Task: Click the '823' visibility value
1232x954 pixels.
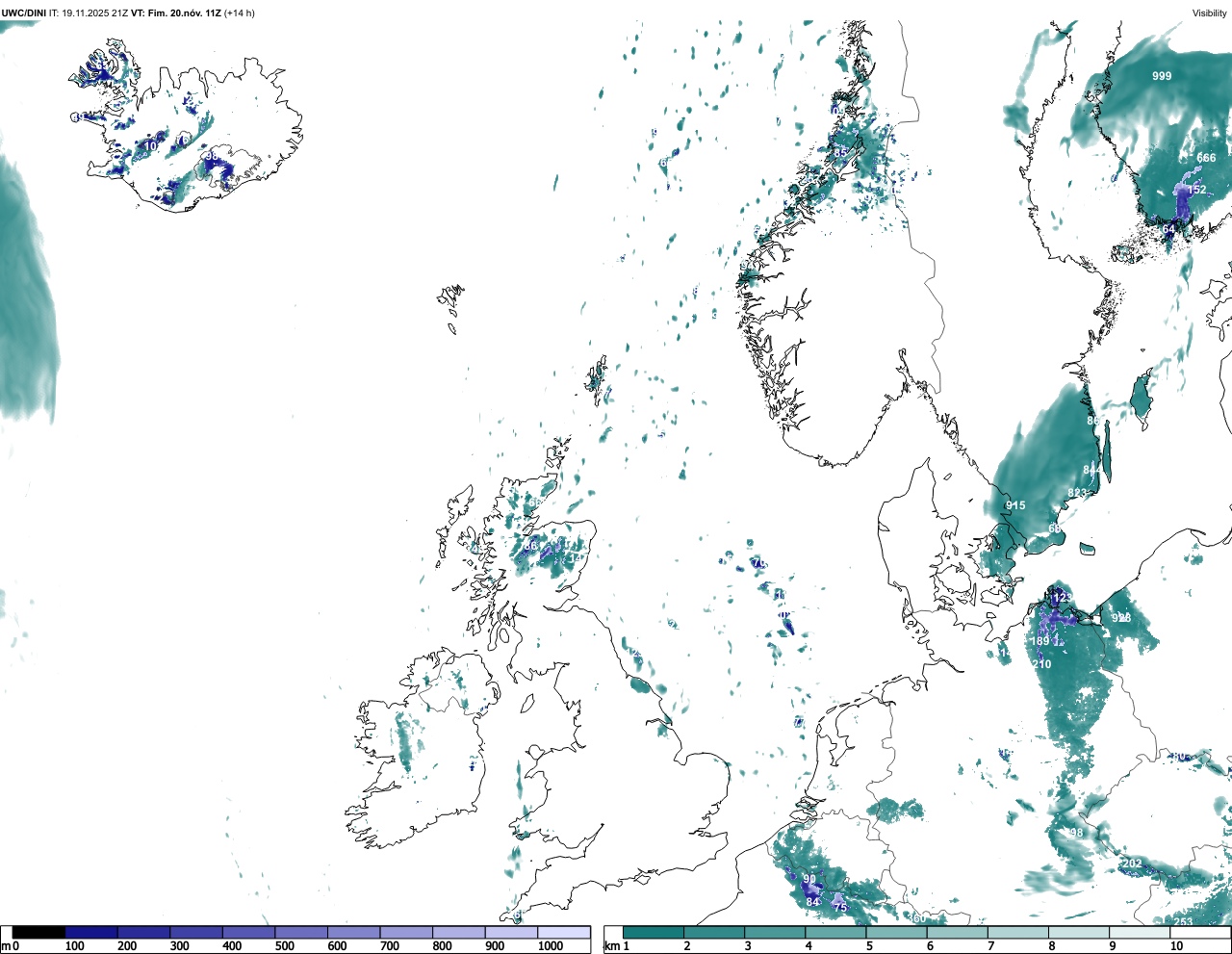Action: click(1077, 493)
